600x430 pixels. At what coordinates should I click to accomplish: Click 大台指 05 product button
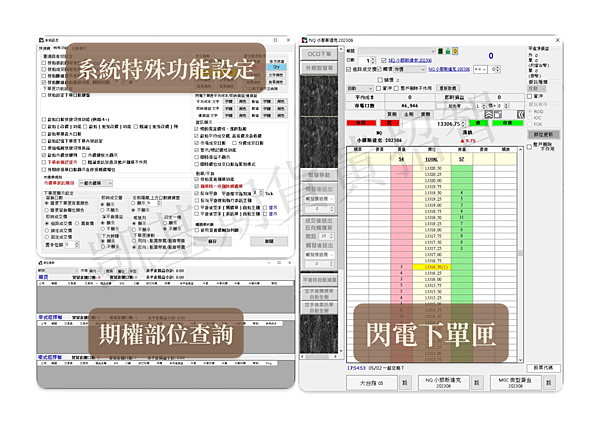click(371, 383)
